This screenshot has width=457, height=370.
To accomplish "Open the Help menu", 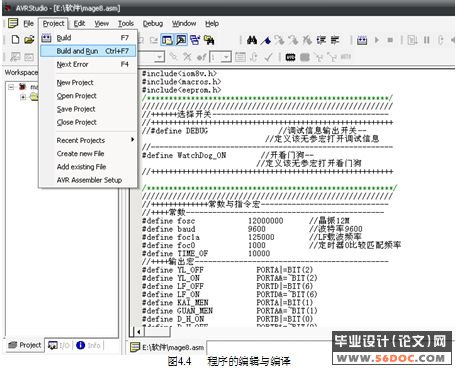I will coord(212,24).
